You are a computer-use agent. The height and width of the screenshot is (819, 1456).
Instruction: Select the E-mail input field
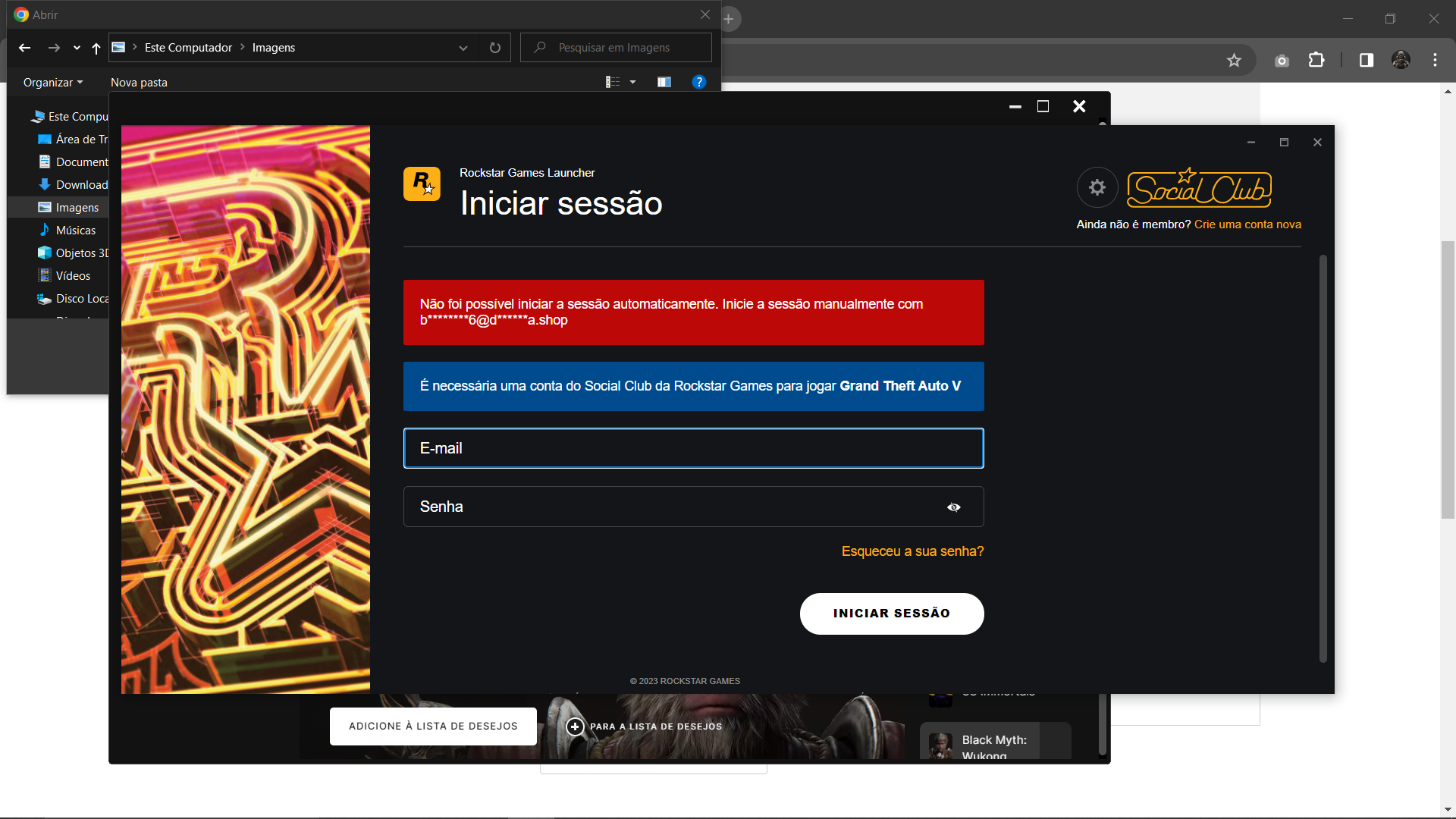pos(693,448)
